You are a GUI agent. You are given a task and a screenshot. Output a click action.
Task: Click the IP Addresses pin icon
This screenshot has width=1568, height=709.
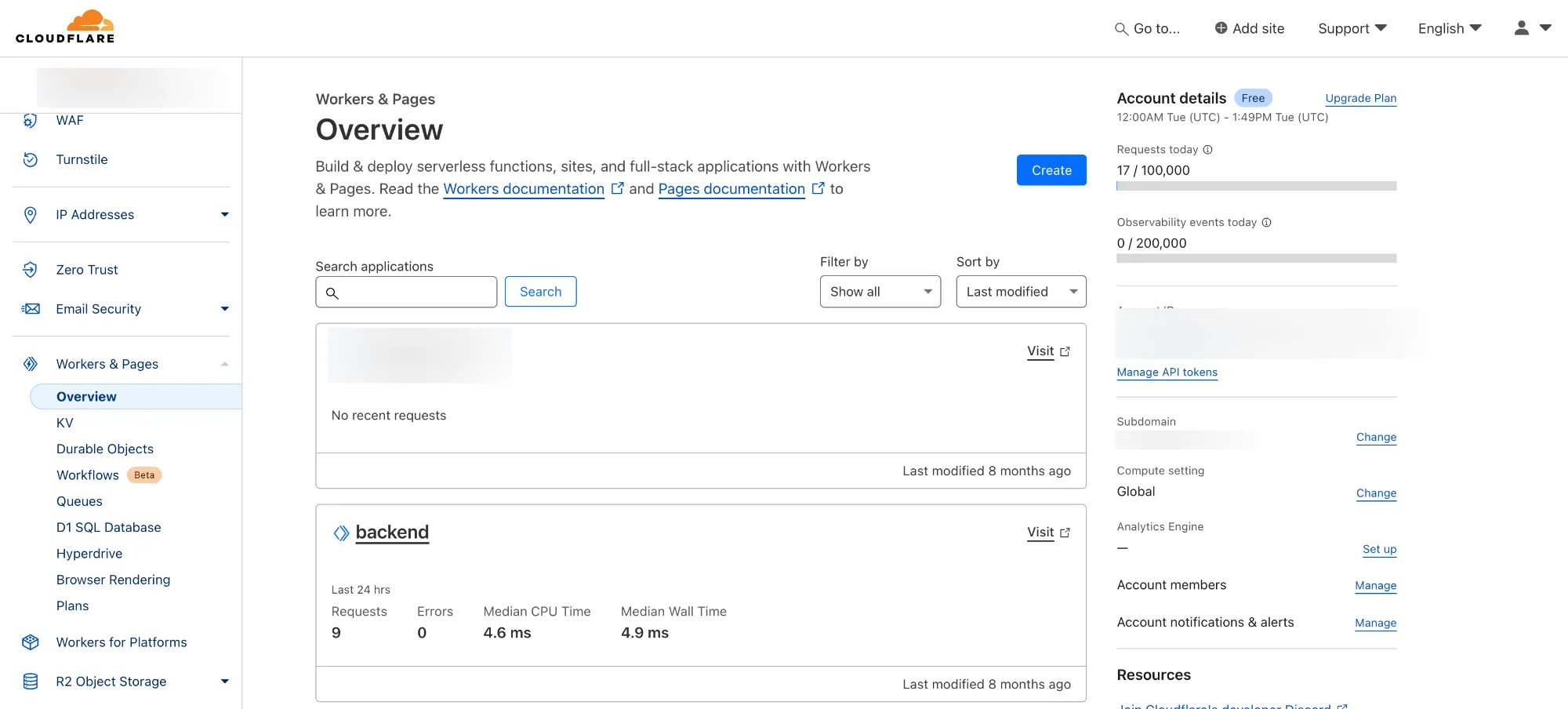[30, 215]
